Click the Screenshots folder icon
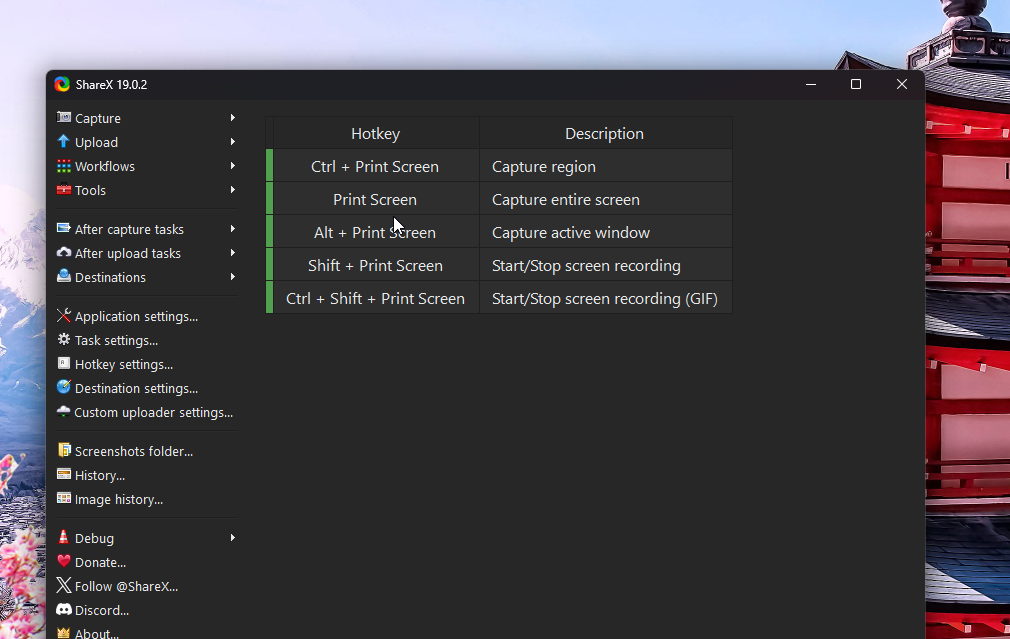 [x=63, y=450]
